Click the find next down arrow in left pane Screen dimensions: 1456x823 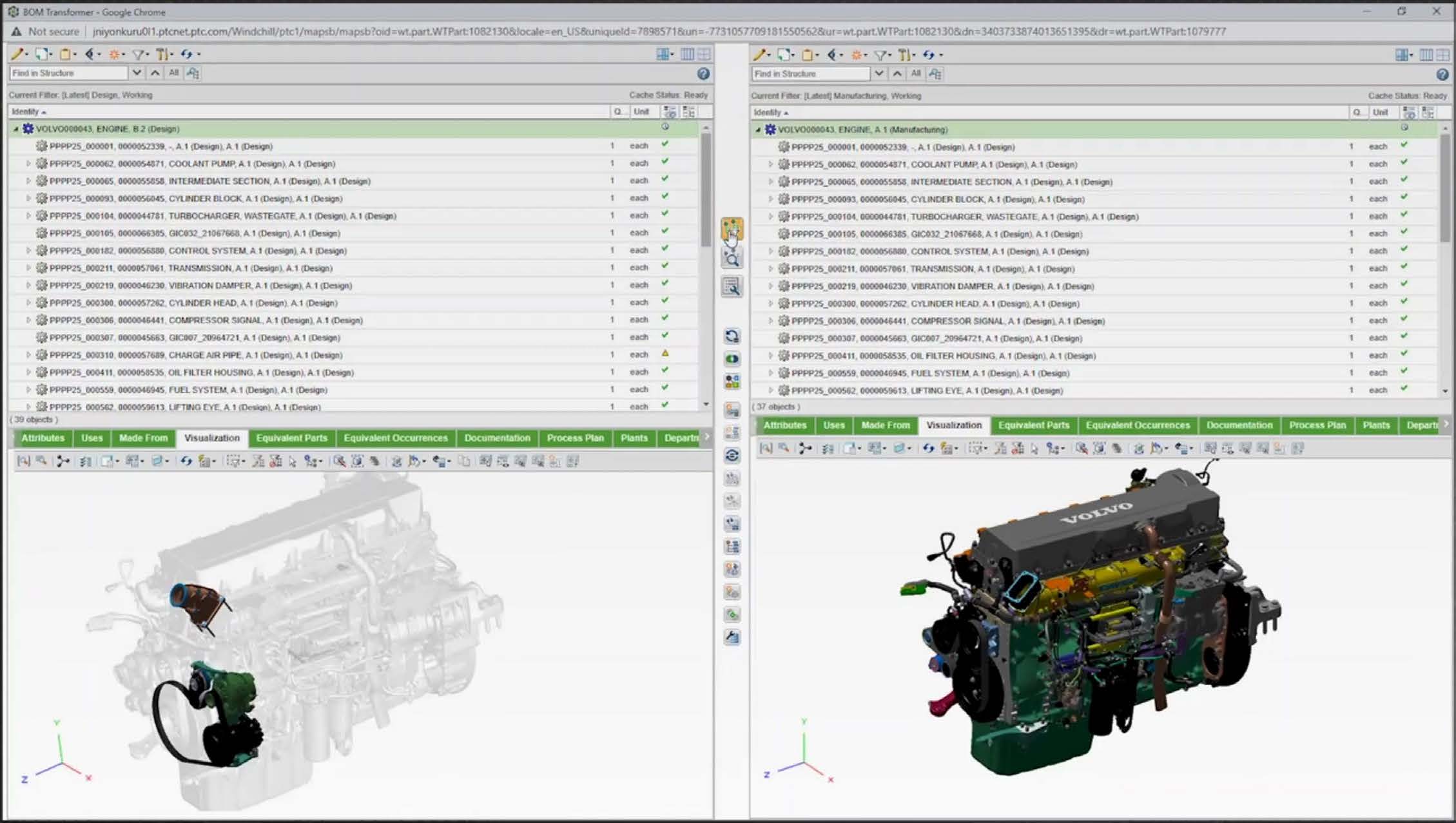137,73
